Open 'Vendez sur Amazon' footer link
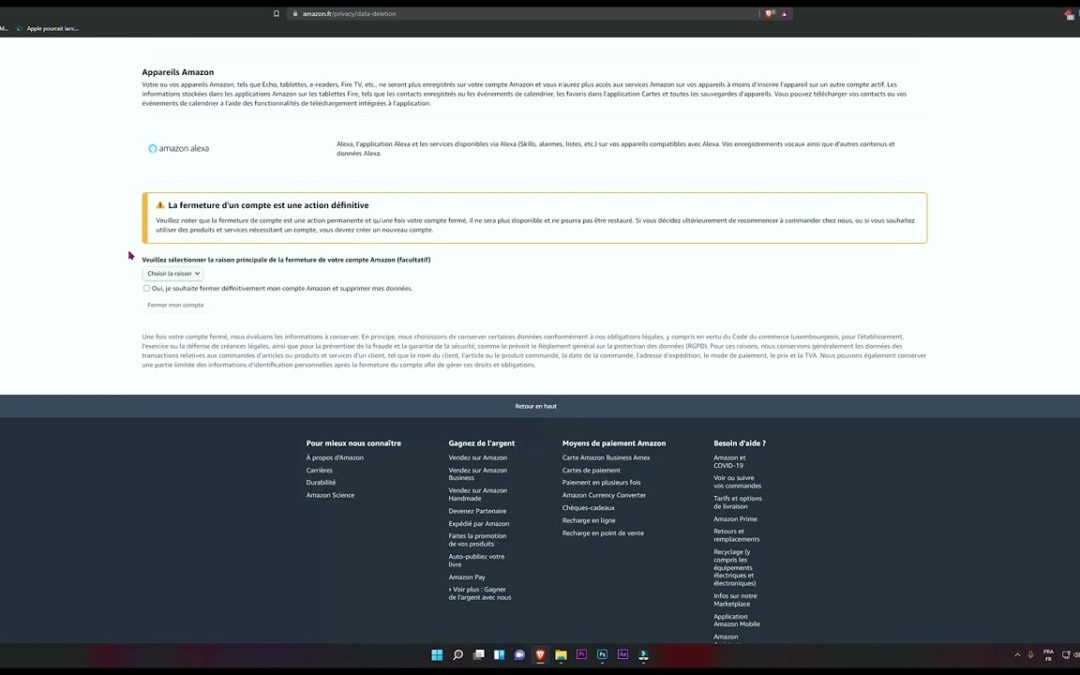 pyautogui.click(x=477, y=458)
